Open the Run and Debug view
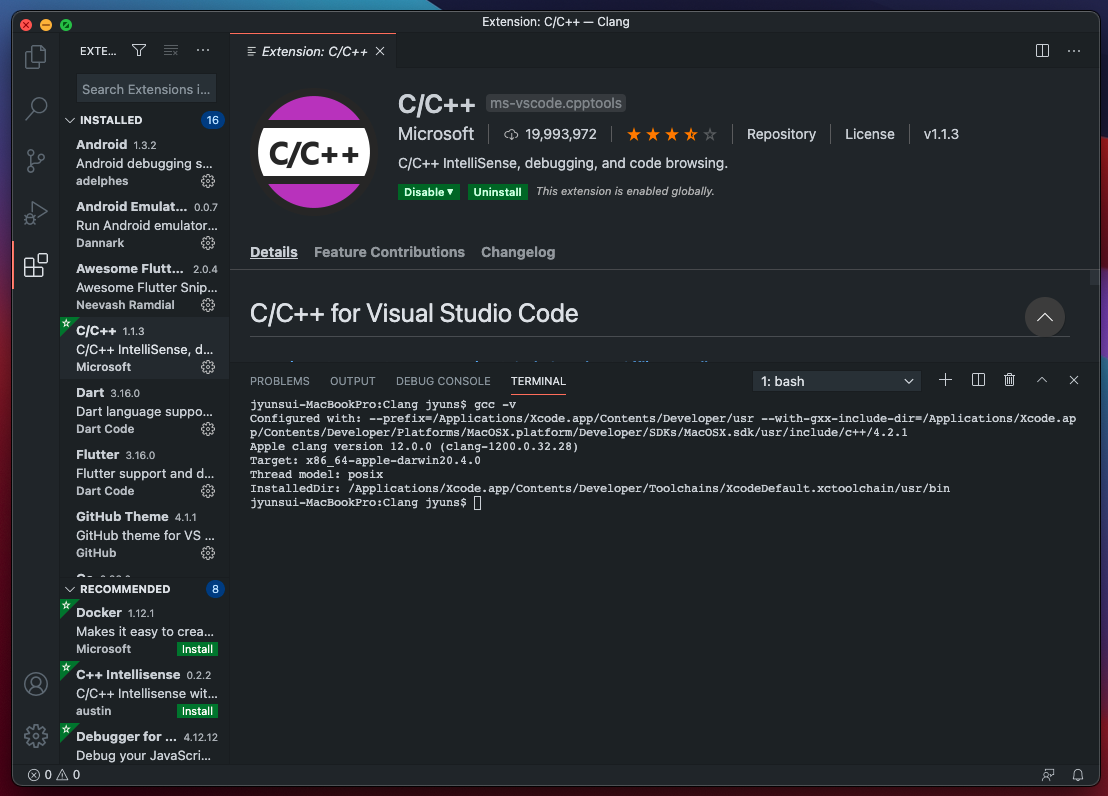 [x=35, y=213]
